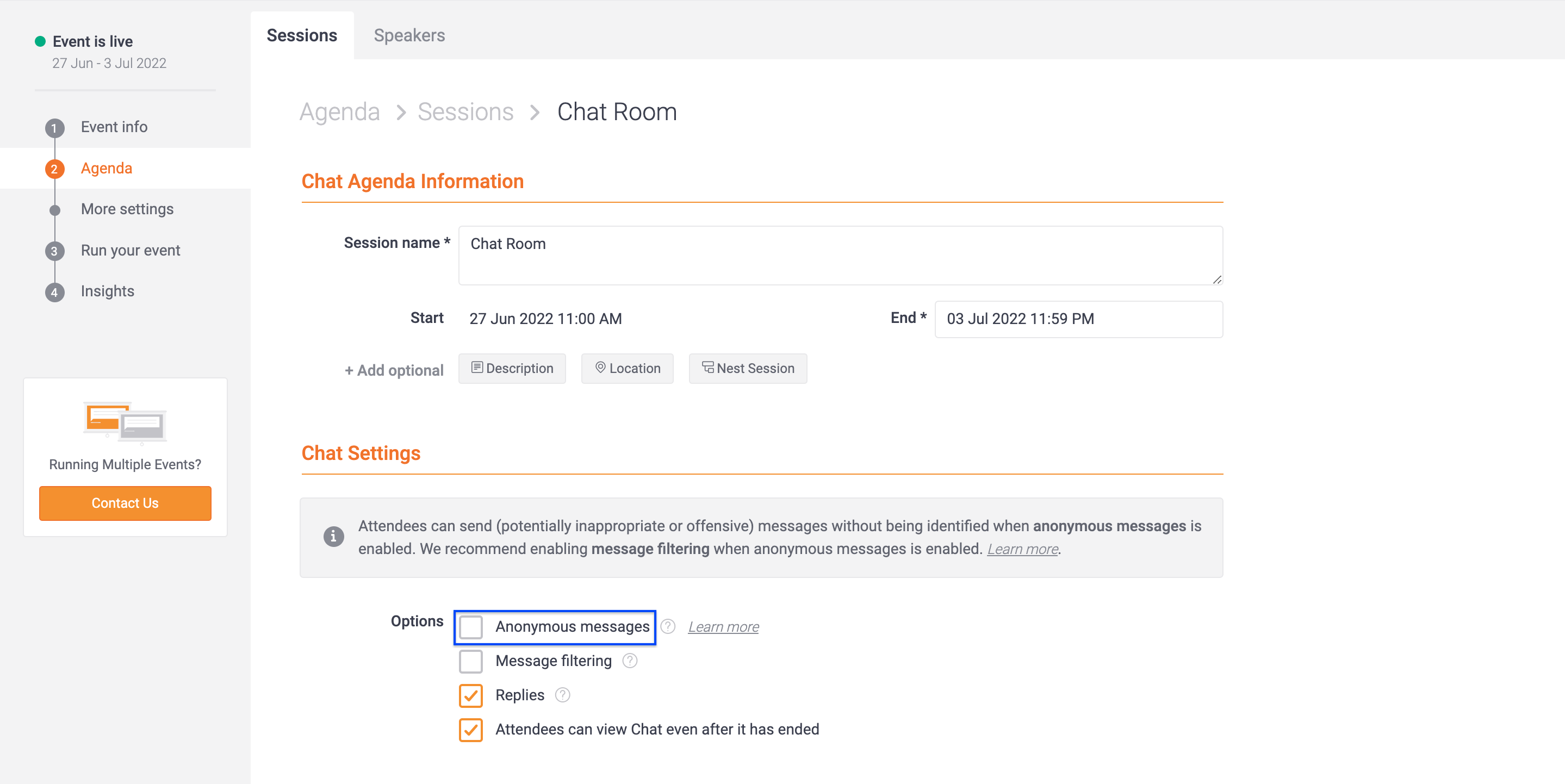Open Event info in the sidebar
This screenshot has width=1565, height=784.
click(114, 127)
